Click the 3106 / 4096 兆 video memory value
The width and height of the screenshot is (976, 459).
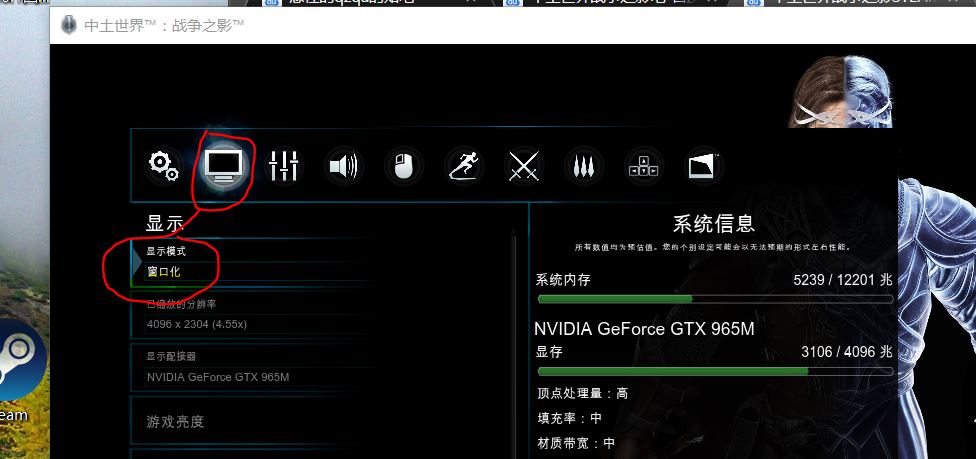(847, 352)
